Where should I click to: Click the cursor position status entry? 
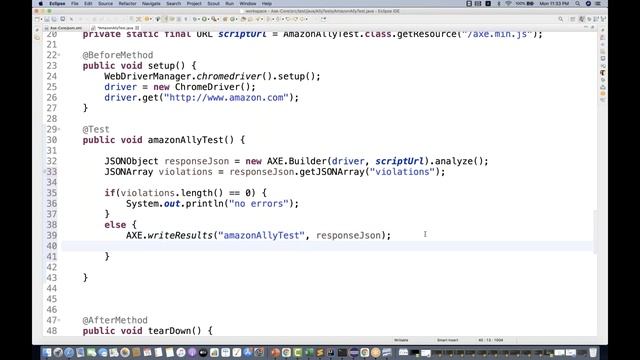[491, 340]
